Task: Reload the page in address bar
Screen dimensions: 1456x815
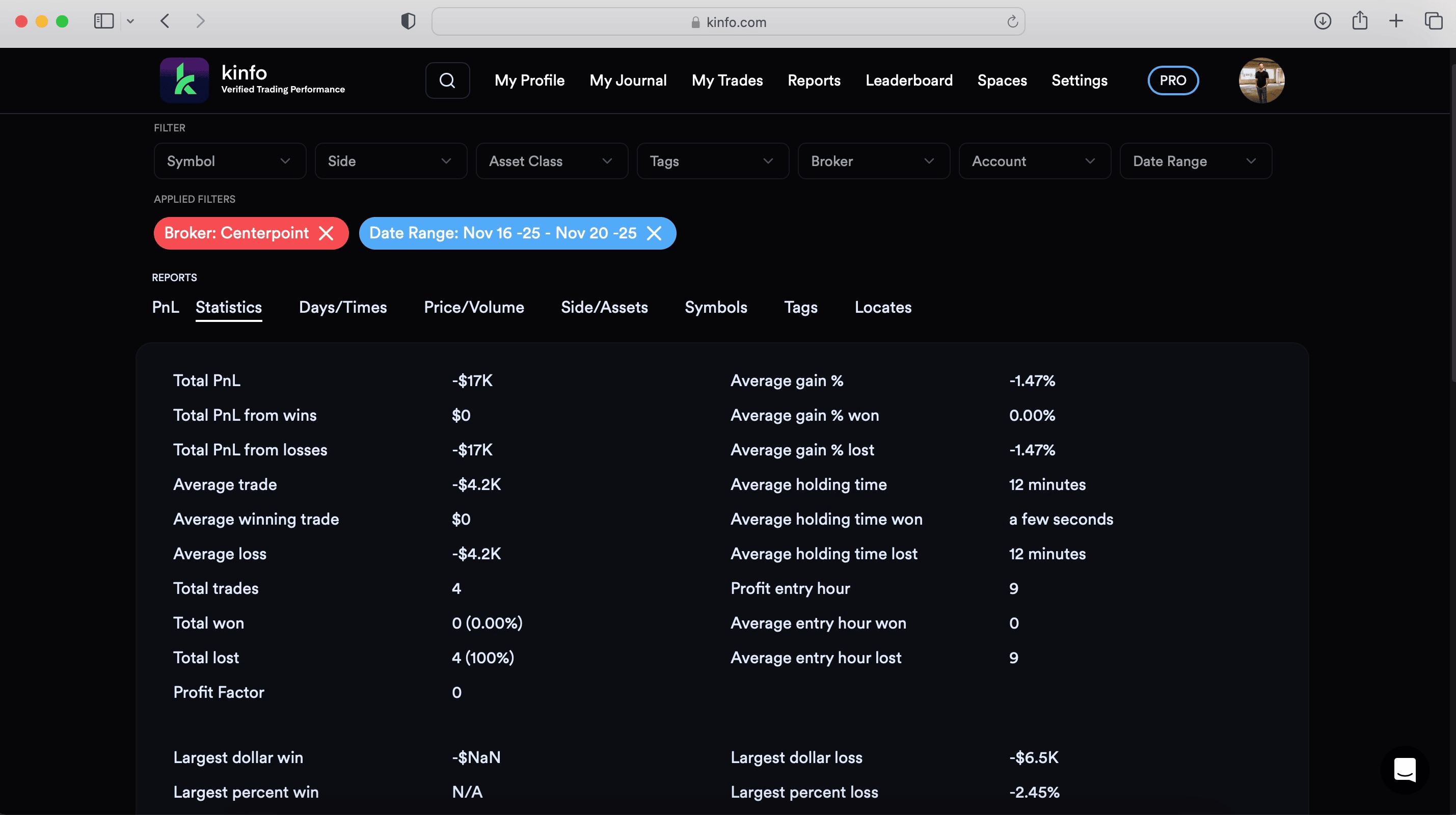Action: 1012,21
